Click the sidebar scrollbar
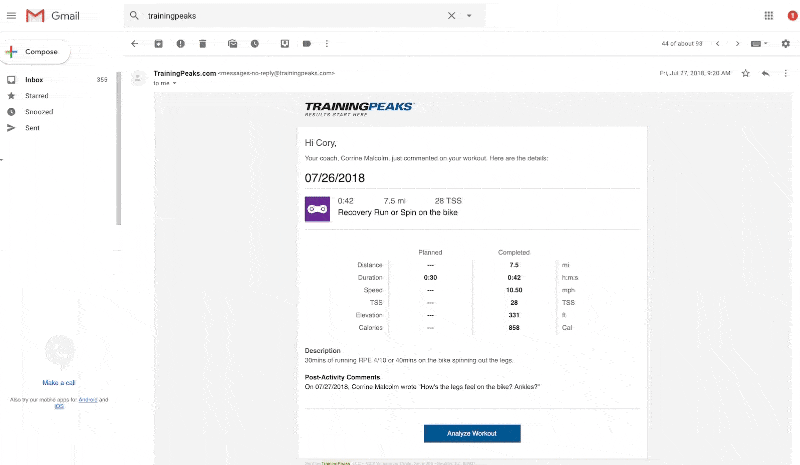 coord(118,148)
